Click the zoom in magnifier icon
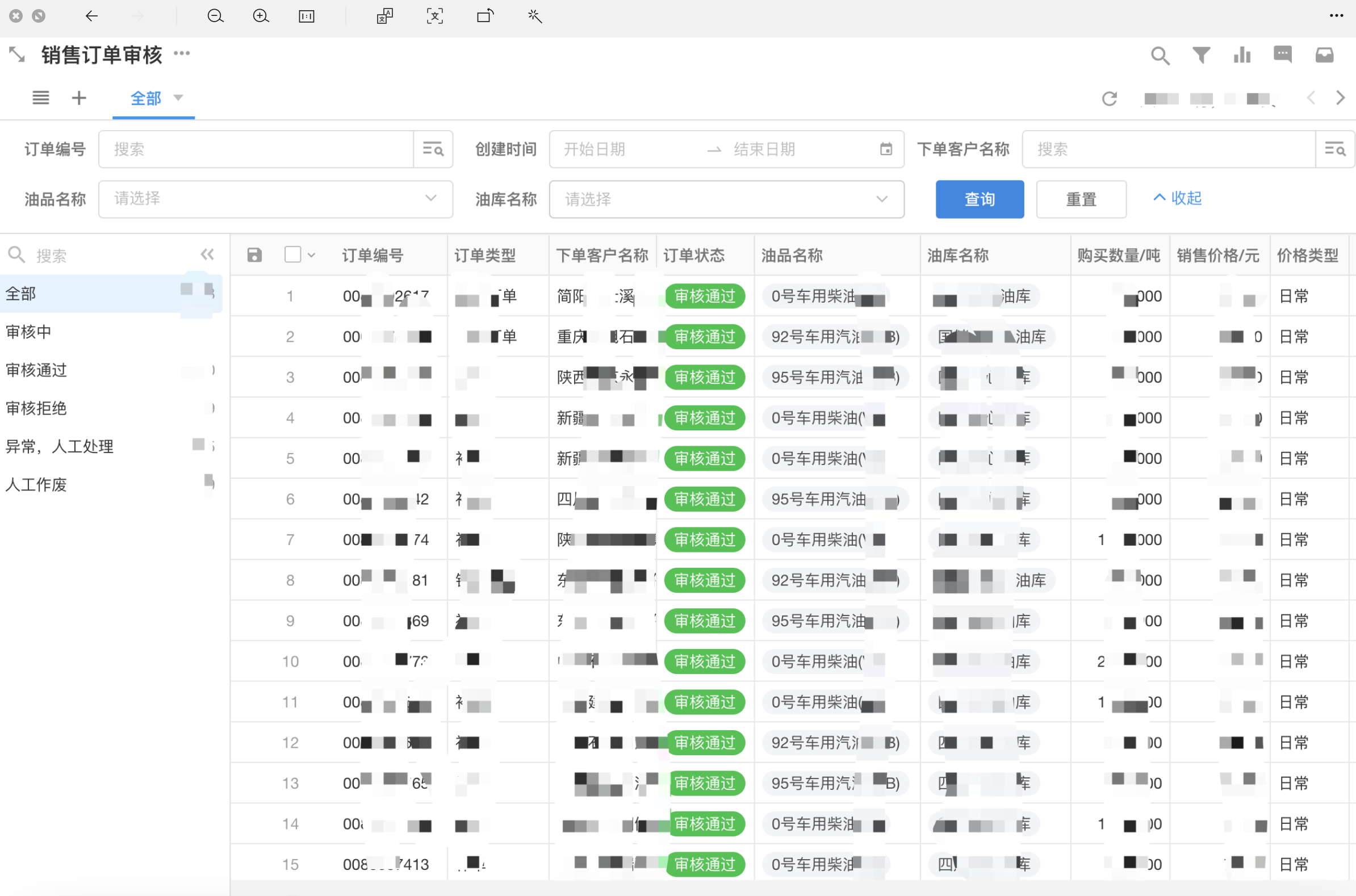The image size is (1356, 896). 261,16
